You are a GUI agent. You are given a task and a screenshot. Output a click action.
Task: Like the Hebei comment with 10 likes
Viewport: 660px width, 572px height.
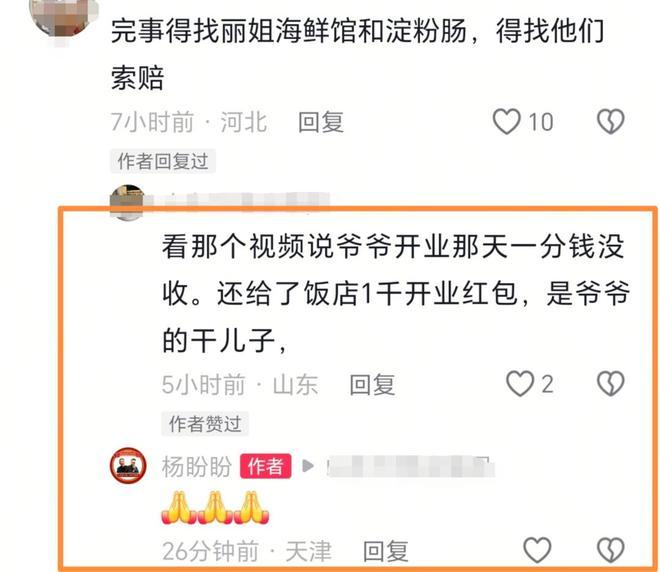507,122
